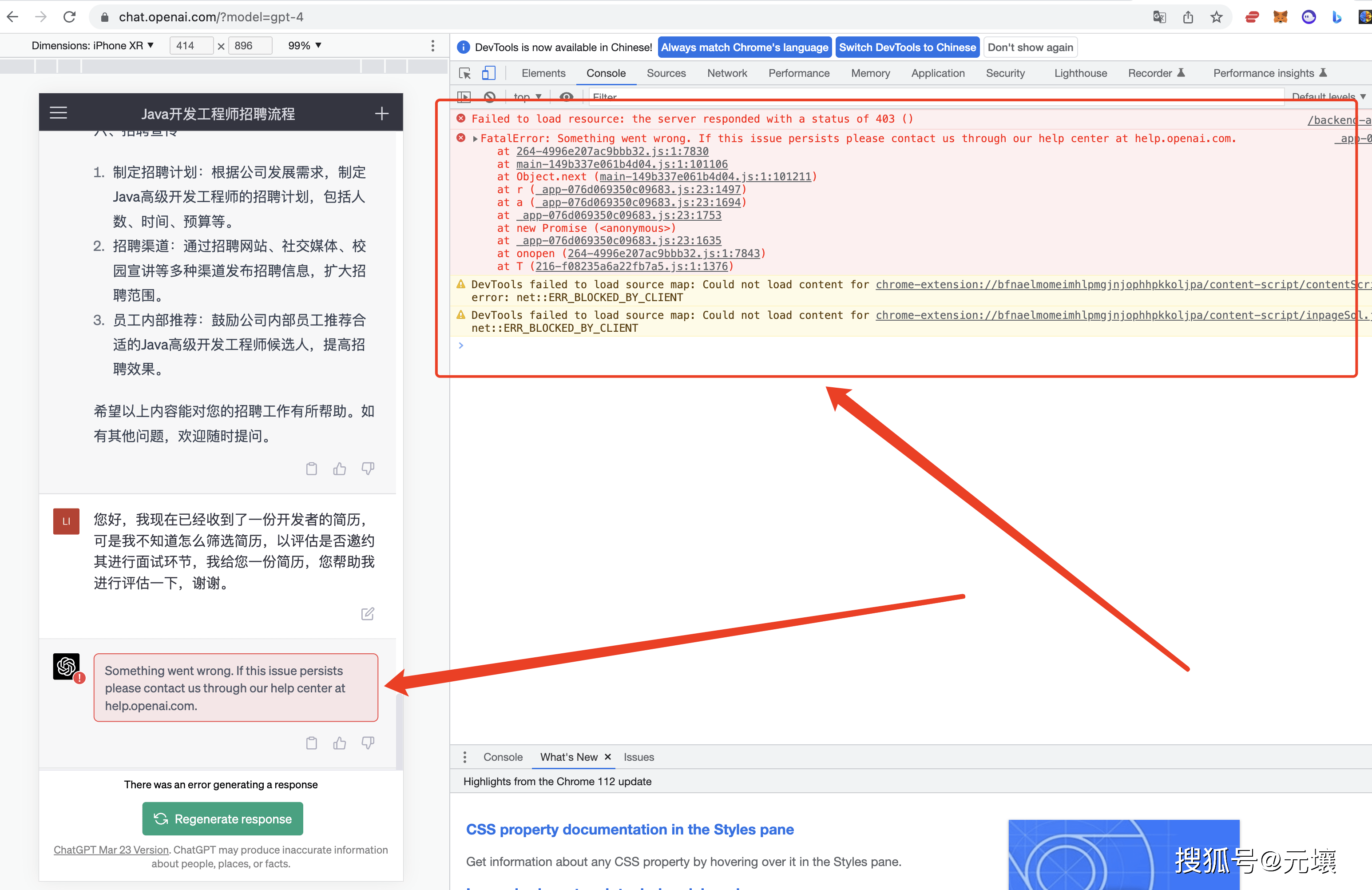Copy the assistant's error message via clipboard icon
The height and width of the screenshot is (890, 1372).
(311, 743)
